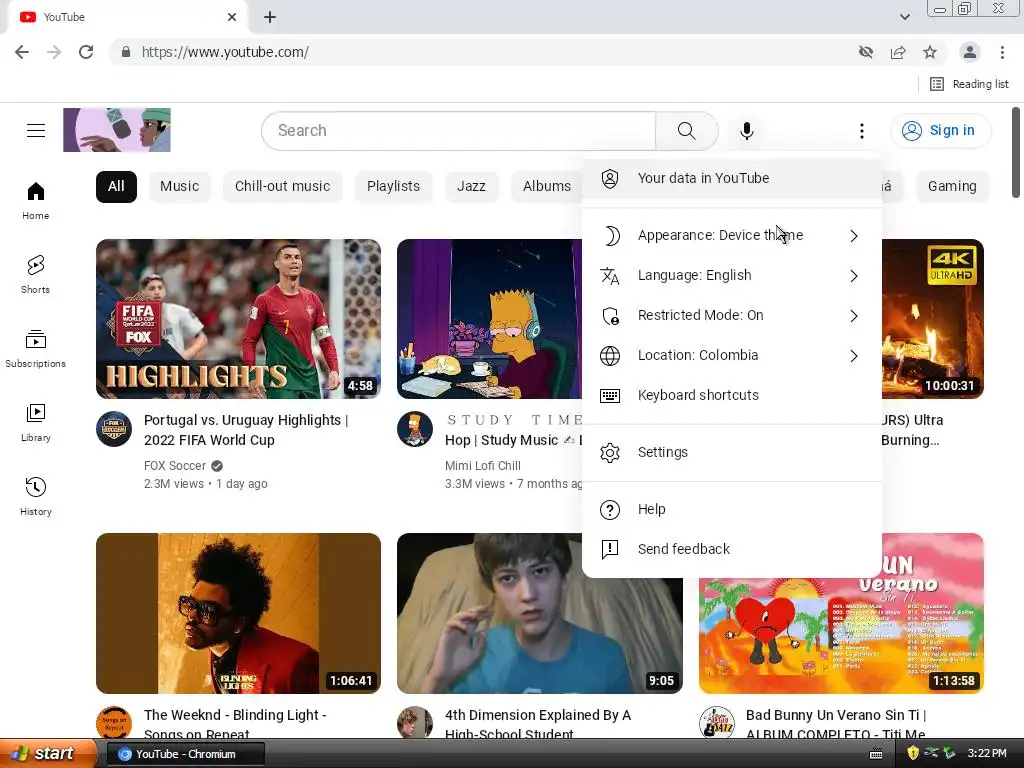Viewport: 1024px width, 768px height.
Task: Open a new browser tab with plus
Action: tap(270, 17)
